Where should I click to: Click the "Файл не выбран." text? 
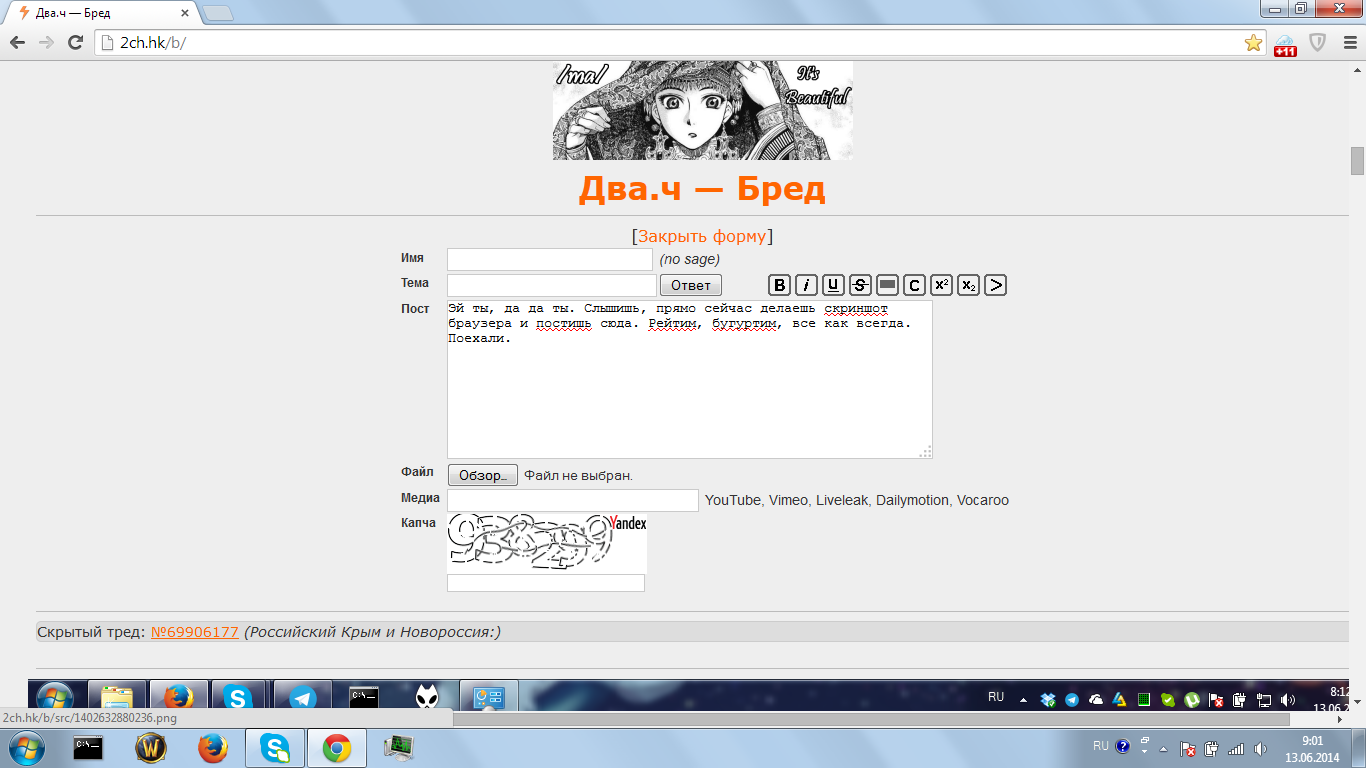[x=579, y=475]
